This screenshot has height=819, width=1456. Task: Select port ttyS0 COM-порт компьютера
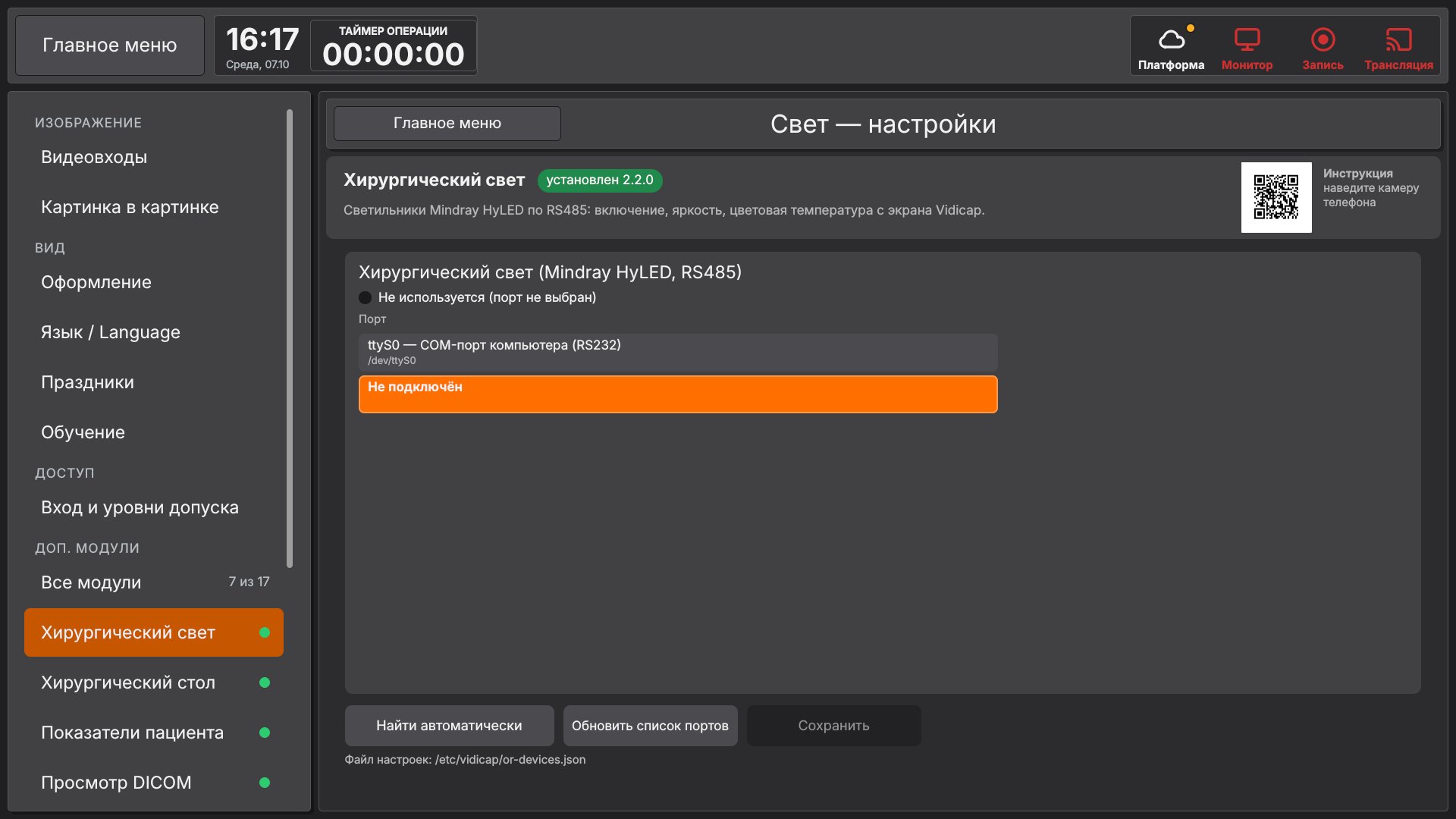(x=678, y=353)
